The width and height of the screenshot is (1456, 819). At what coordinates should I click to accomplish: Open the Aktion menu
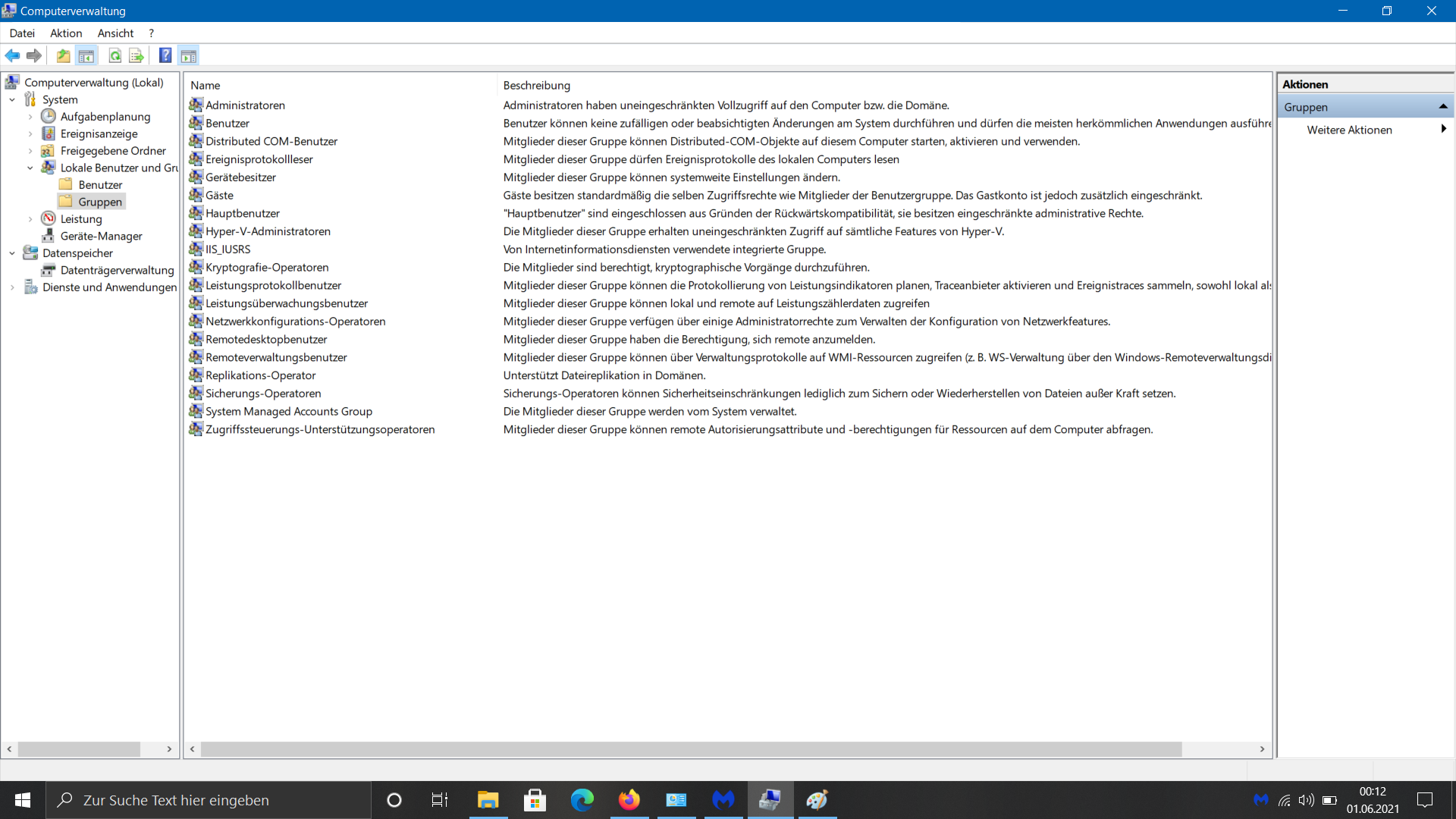[66, 33]
